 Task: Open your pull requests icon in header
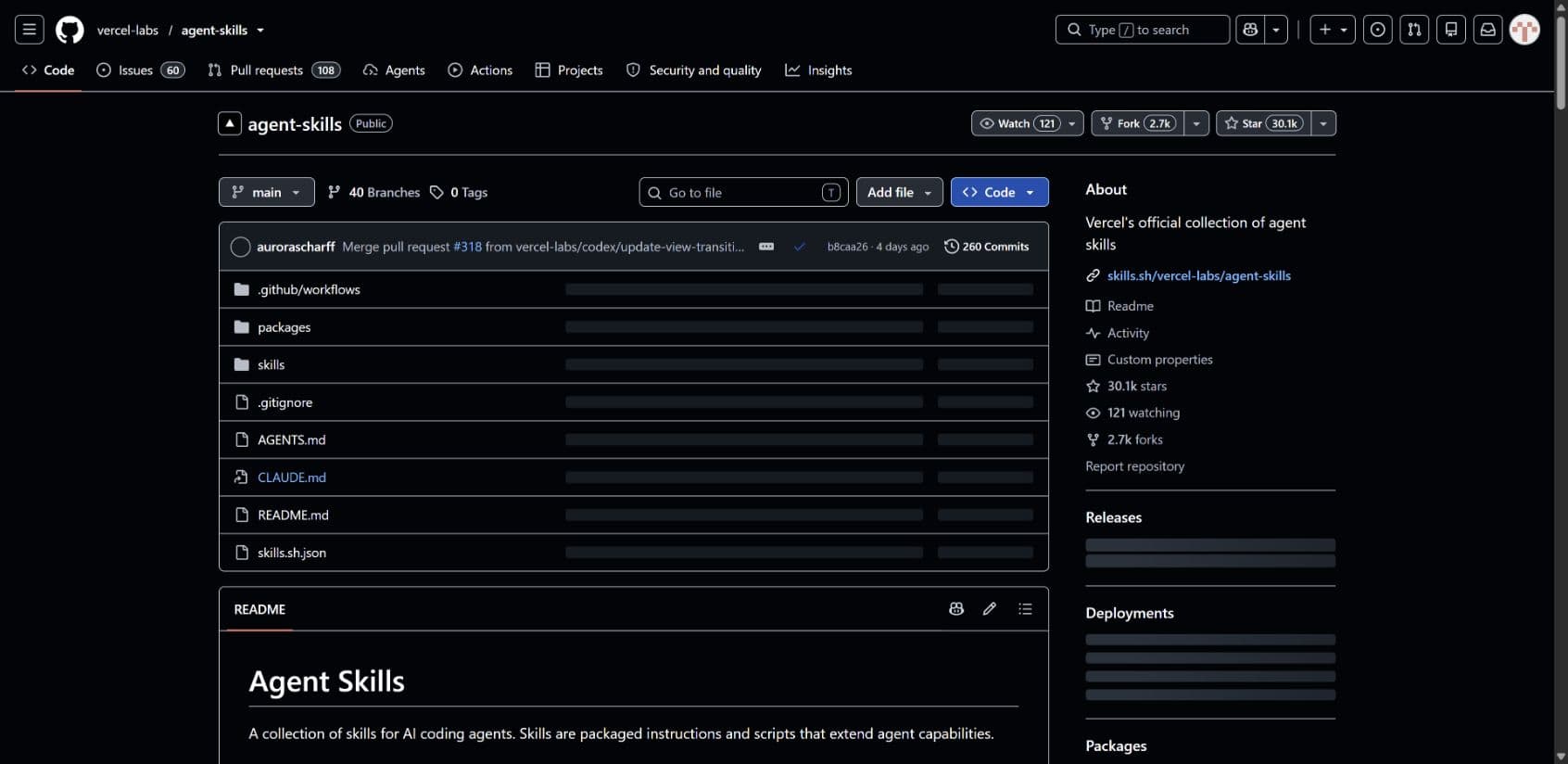click(1414, 30)
